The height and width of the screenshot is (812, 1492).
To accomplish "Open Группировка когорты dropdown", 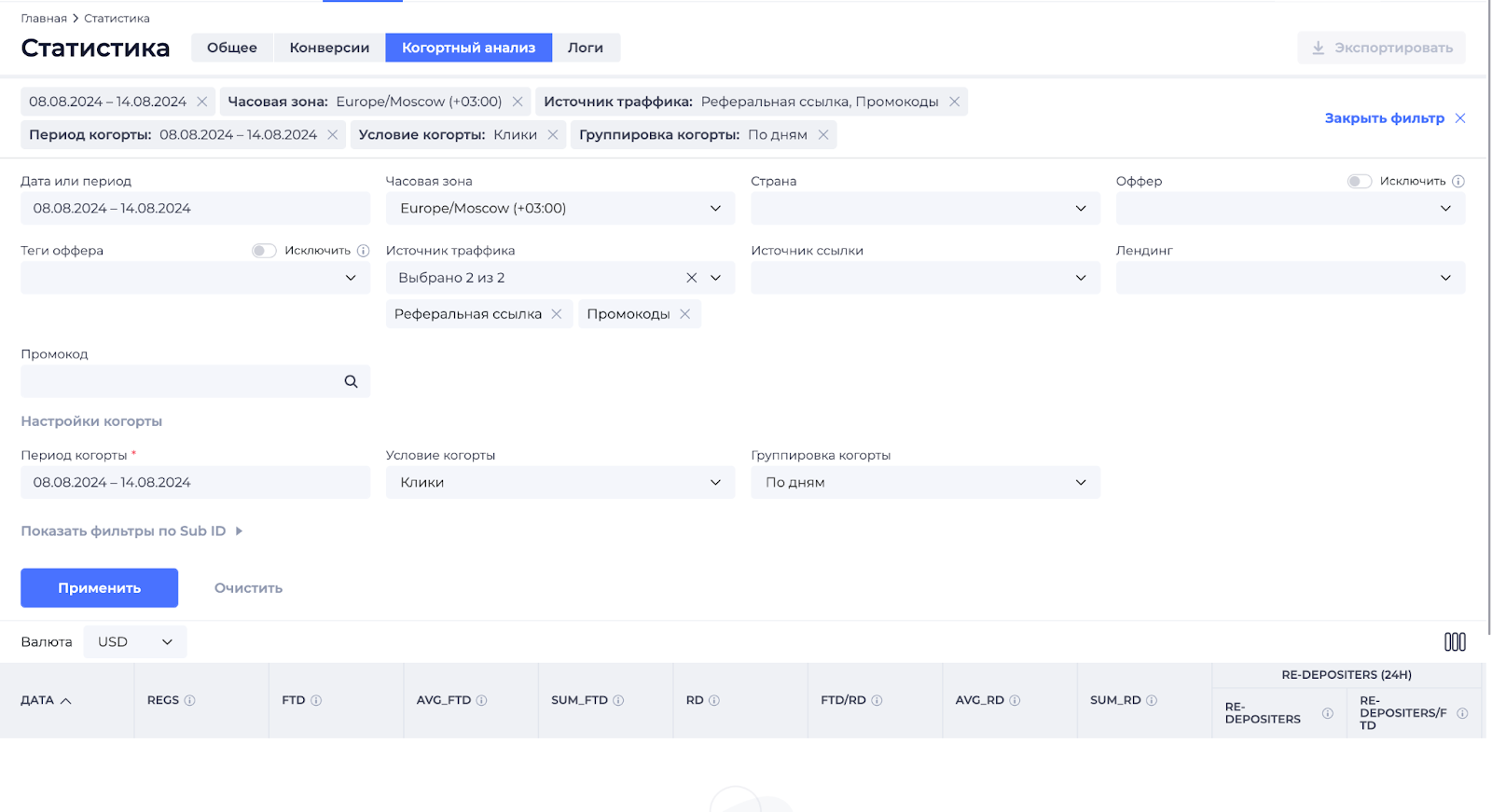I will pyautogui.click(x=925, y=482).
